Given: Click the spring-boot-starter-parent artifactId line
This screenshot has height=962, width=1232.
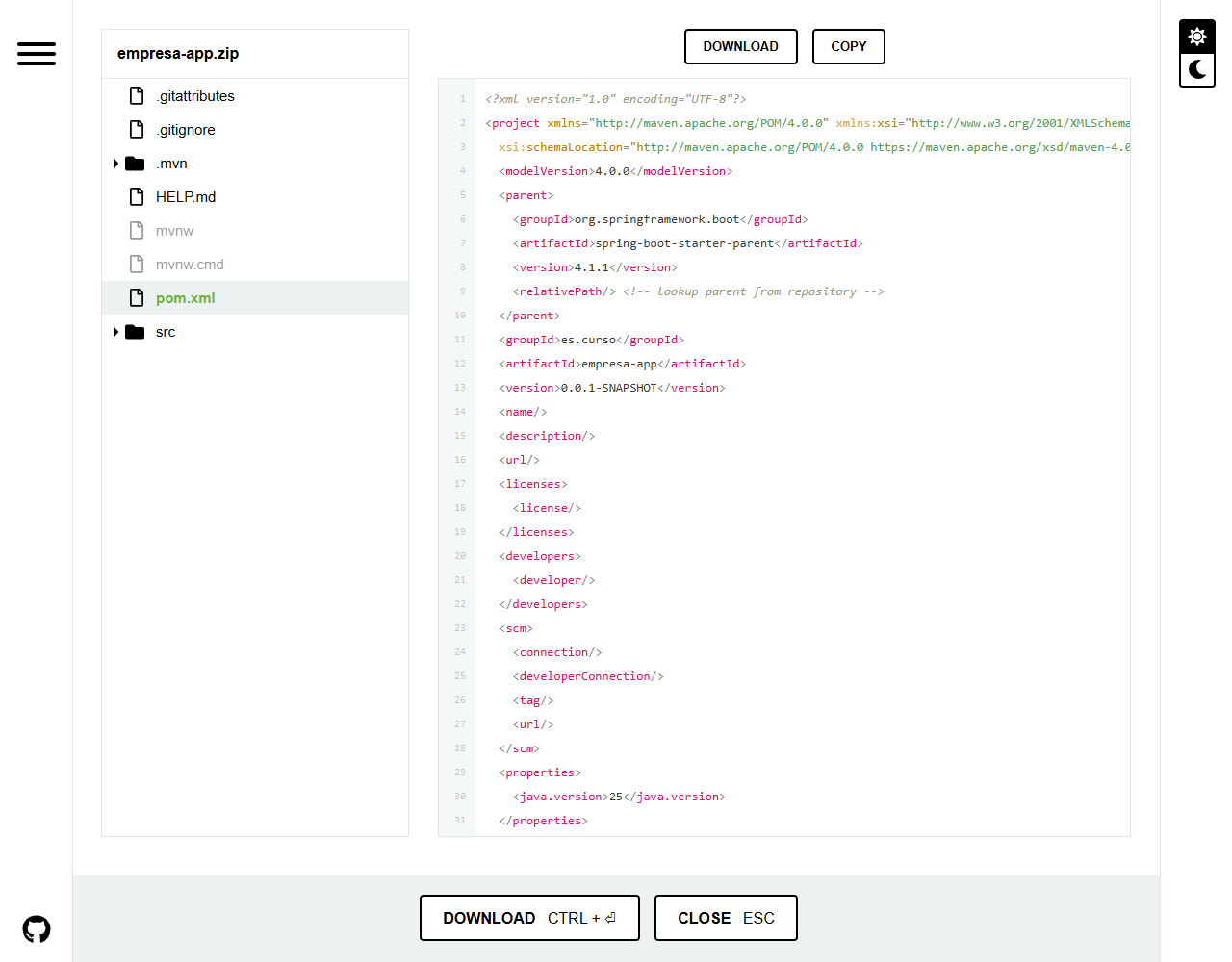Looking at the screenshot, I should [688, 243].
